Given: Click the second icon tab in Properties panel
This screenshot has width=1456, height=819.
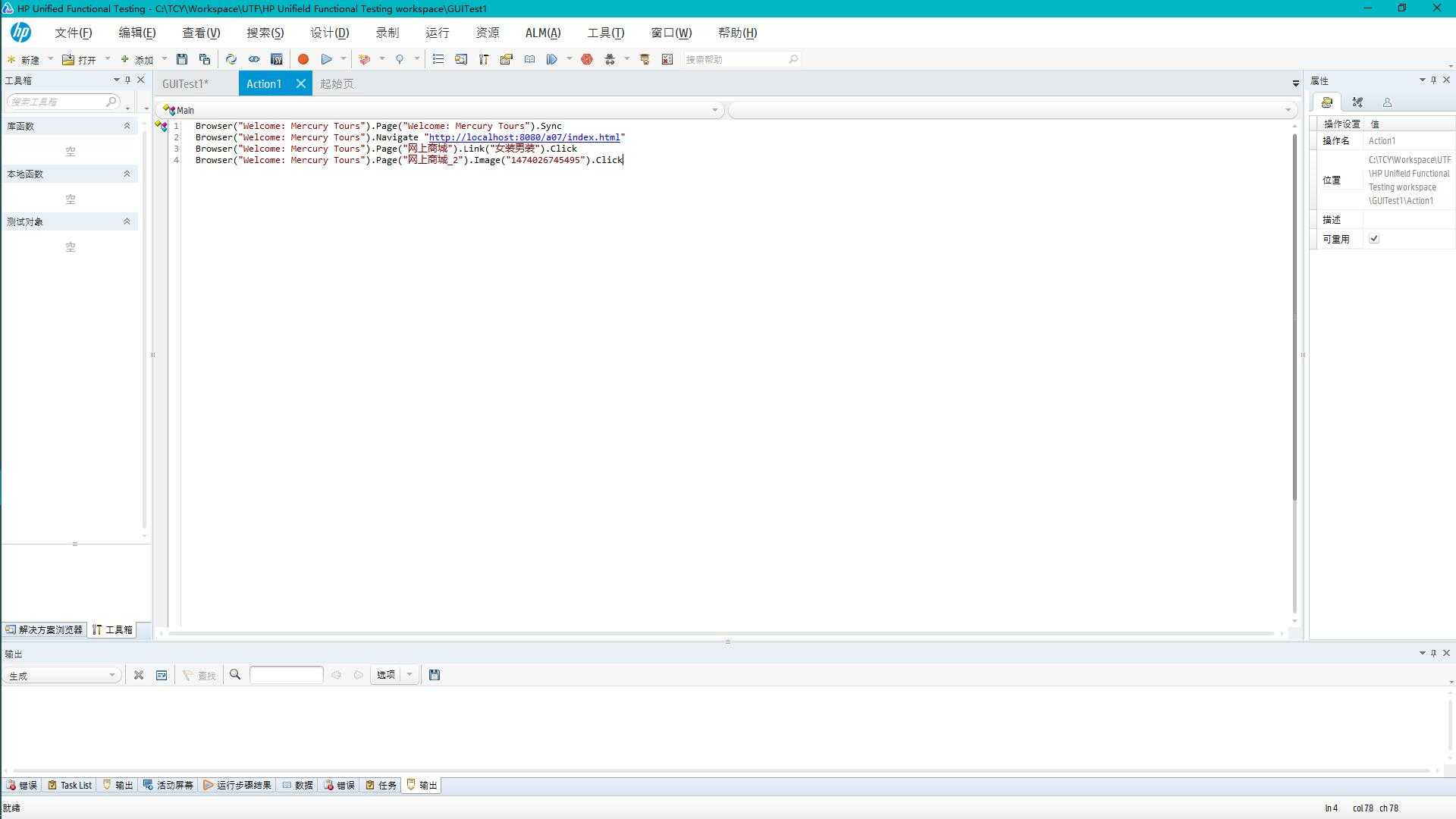Looking at the screenshot, I should click(1357, 102).
